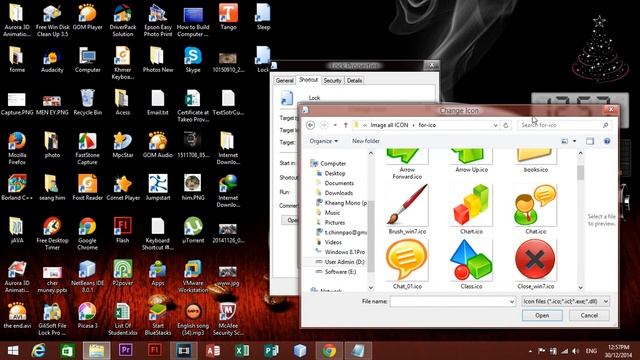Launch Internet Explorer from taskbar
Image resolution: width=640 pixels, height=360 pixels.
tap(39, 351)
